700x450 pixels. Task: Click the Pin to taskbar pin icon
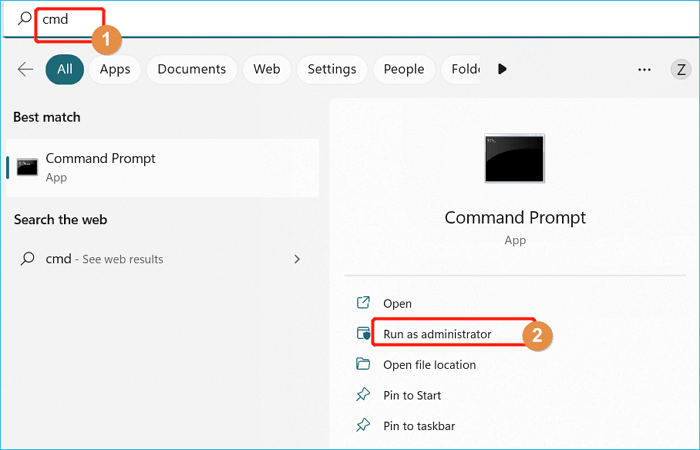tap(363, 426)
